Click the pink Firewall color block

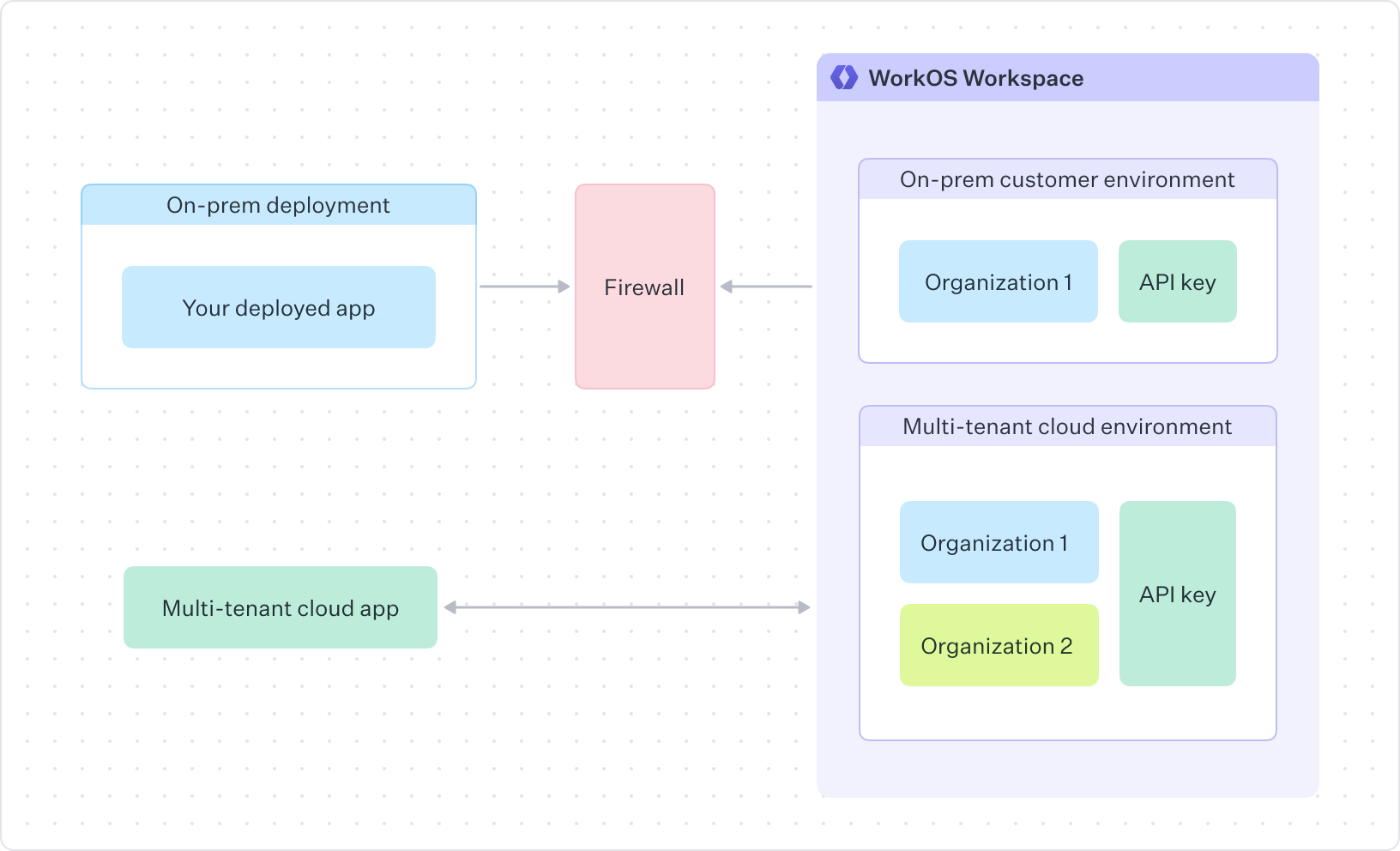coord(644,287)
